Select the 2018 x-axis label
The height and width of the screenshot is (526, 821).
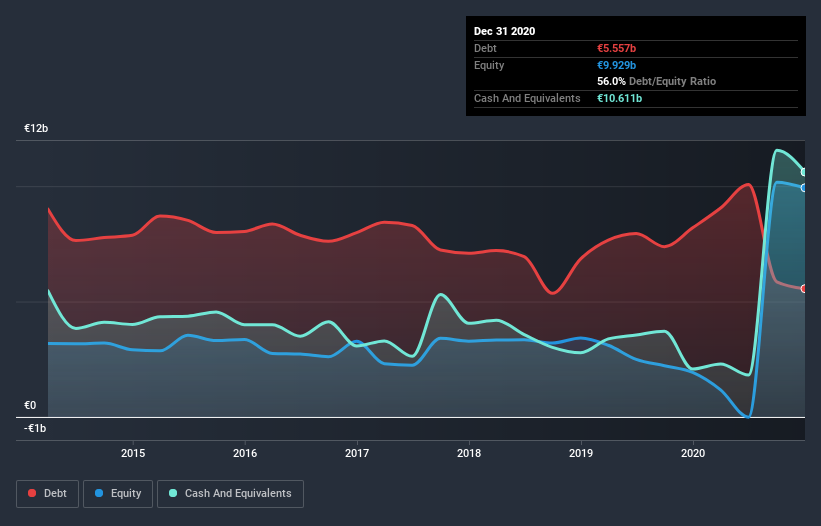(469, 453)
